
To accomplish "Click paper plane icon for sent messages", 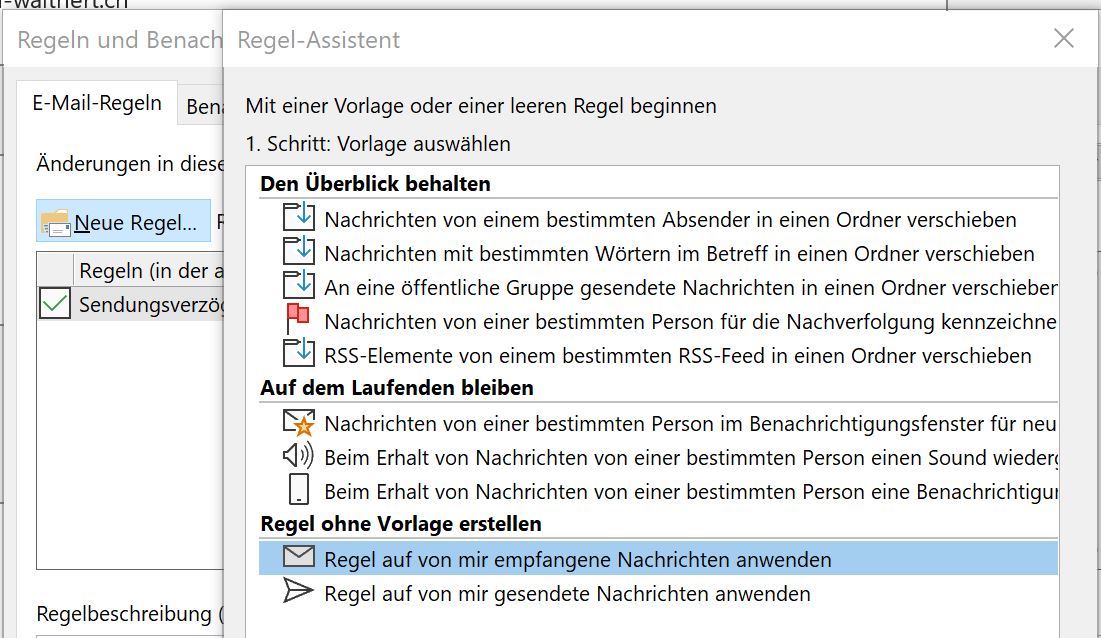I will point(298,591).
